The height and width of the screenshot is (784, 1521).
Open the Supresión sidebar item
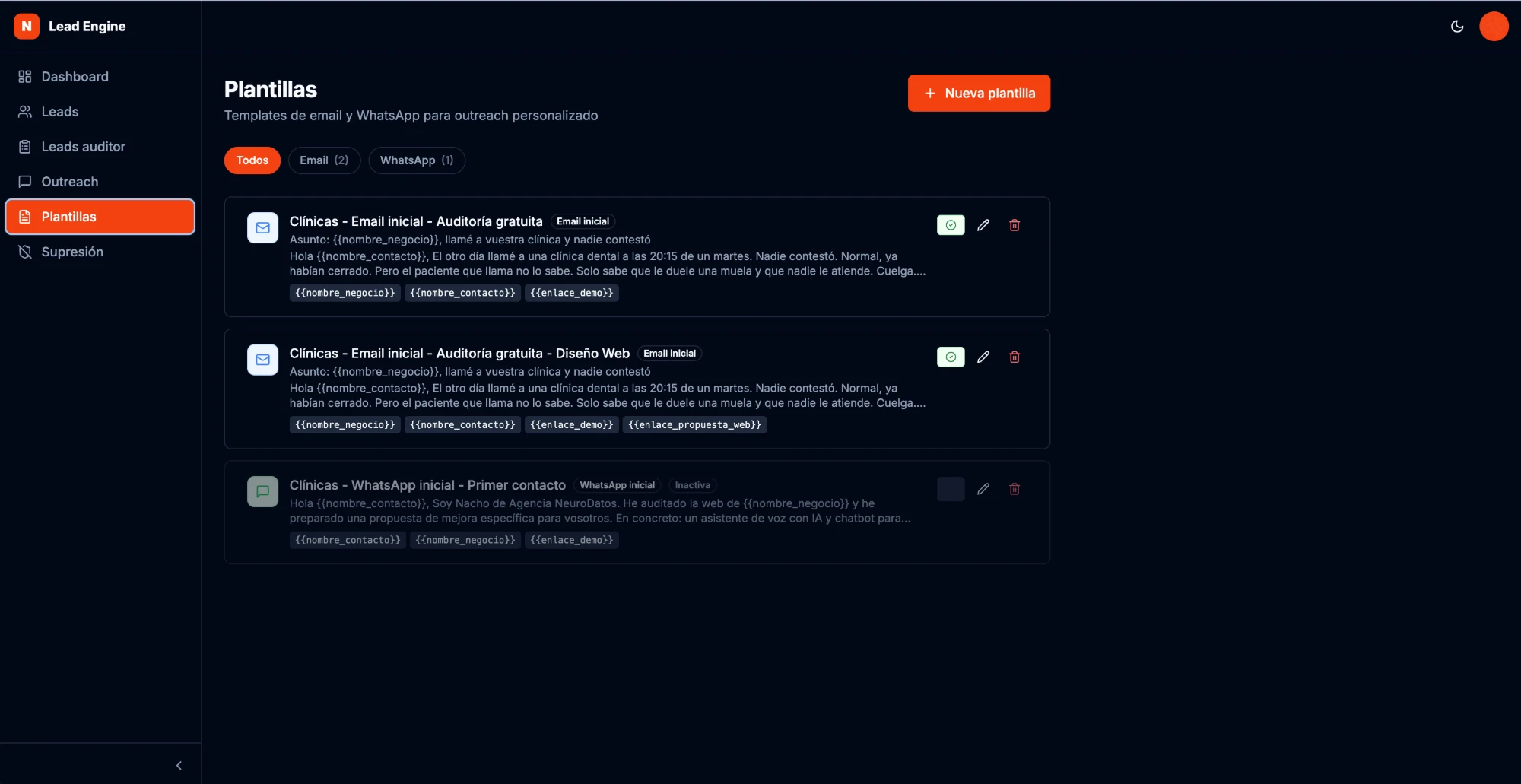(100, 252)
